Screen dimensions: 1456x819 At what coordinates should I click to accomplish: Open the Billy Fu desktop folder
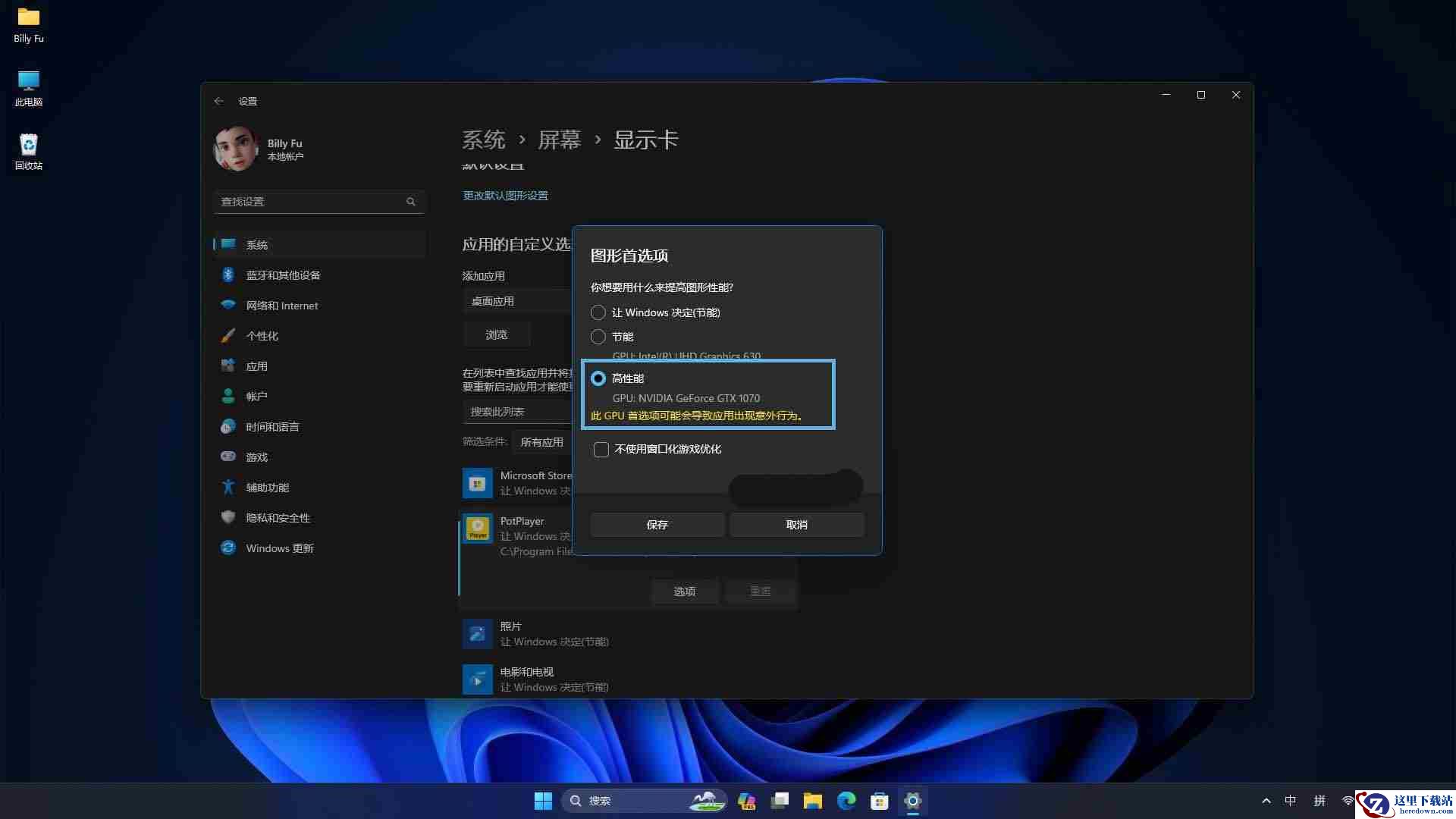click(29, 25)
